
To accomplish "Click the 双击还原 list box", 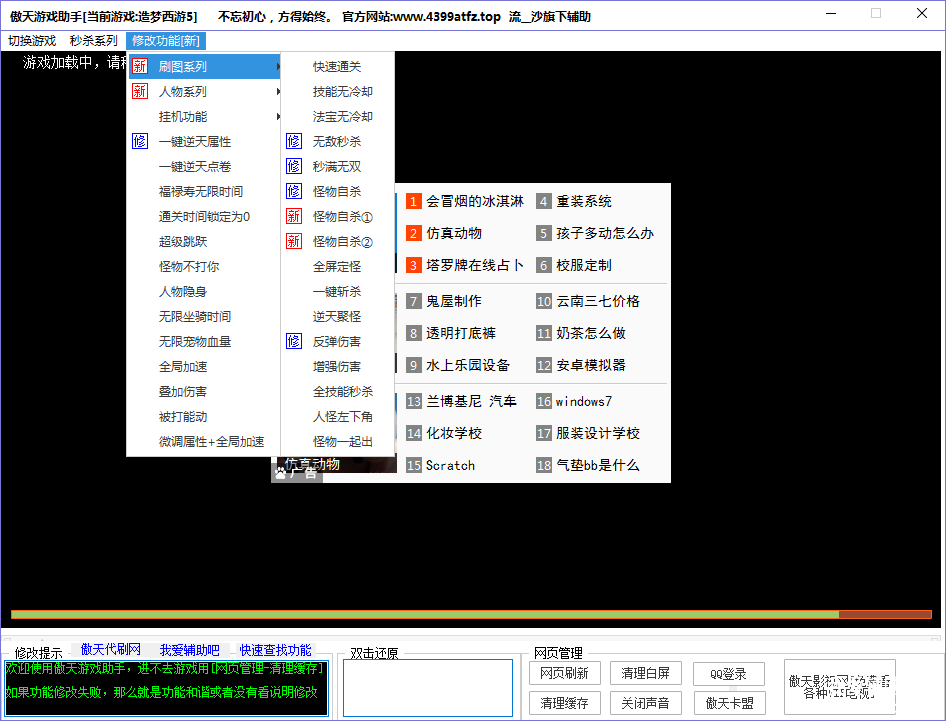I will tap(427, 687).
